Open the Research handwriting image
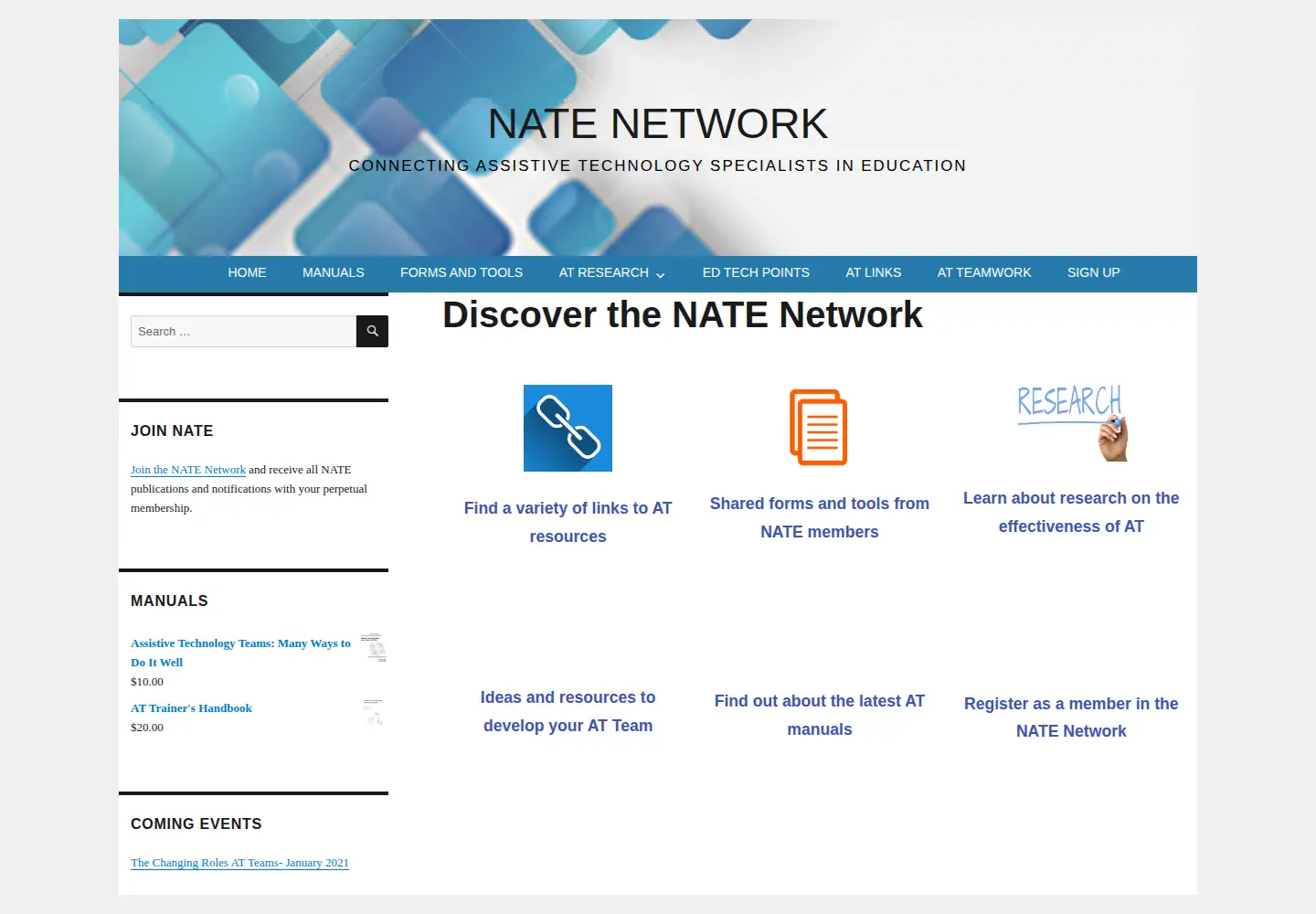Image resolution: width=1316 pixels, height=914 pixels. (1071, 422)
